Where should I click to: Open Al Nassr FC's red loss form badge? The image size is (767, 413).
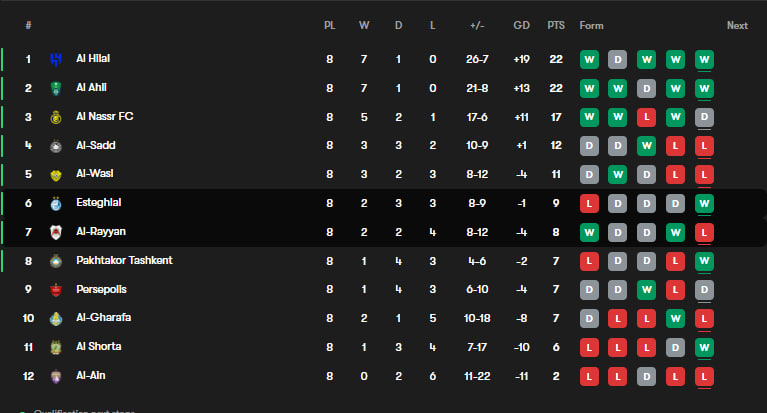(x=647, y=117)
